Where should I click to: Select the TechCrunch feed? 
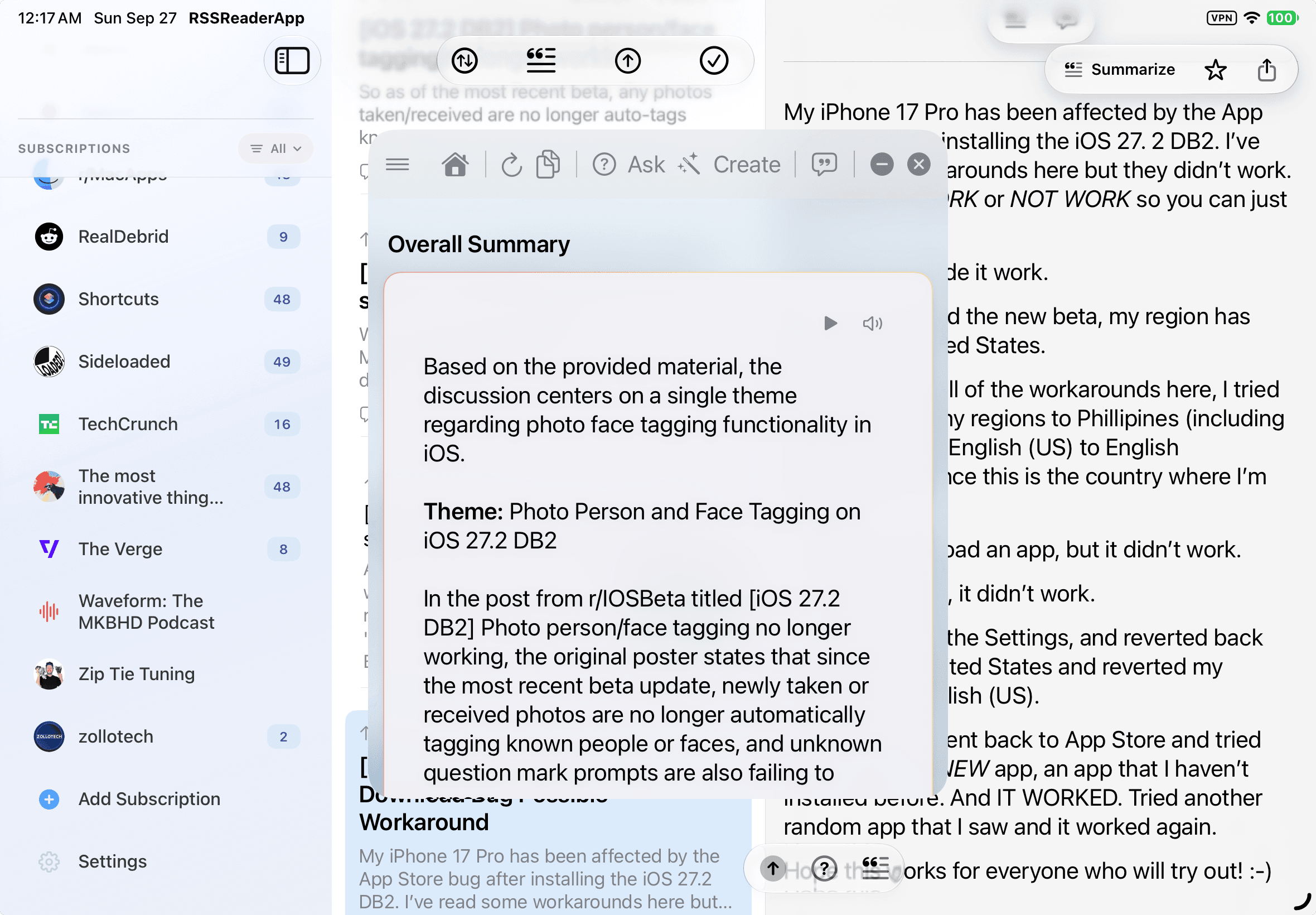point(166,424)
